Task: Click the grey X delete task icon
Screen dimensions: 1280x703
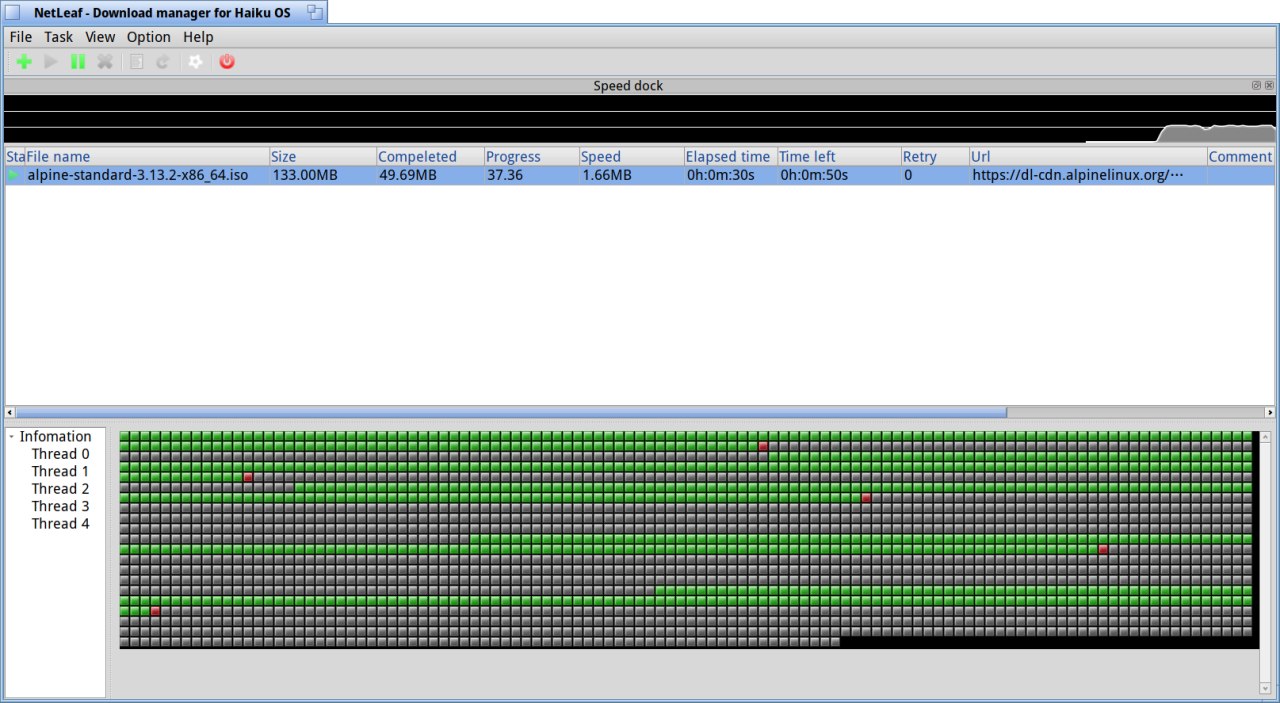Action: coord(105,62)
